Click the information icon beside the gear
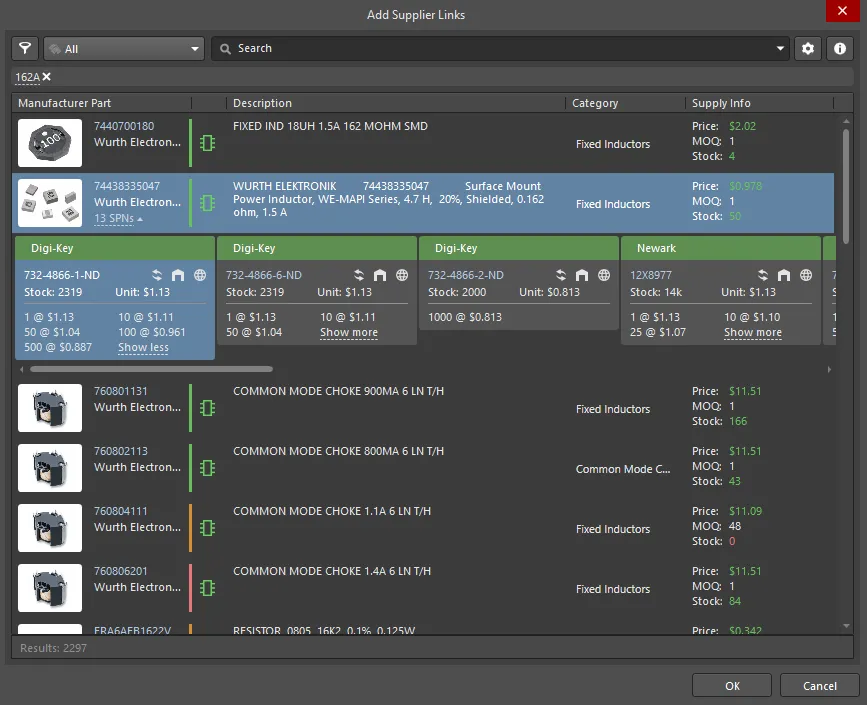 pyautogui.click(x=840, y=48)
